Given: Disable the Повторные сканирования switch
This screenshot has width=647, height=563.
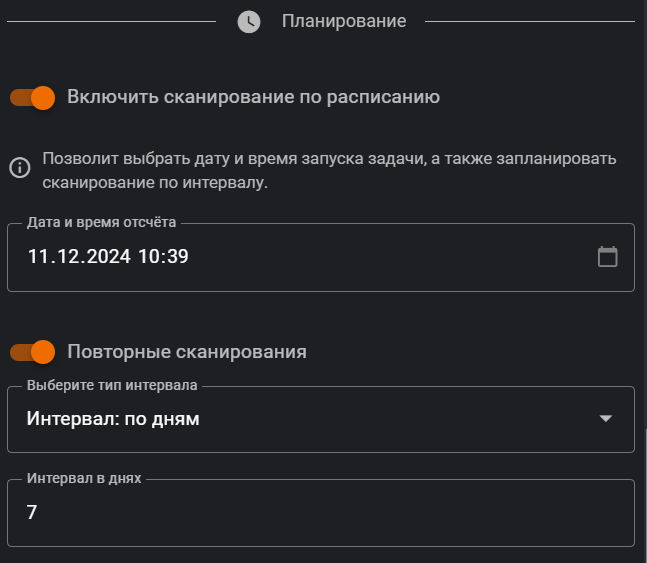Looking at the screenshot, I should (x=32, y=352).
